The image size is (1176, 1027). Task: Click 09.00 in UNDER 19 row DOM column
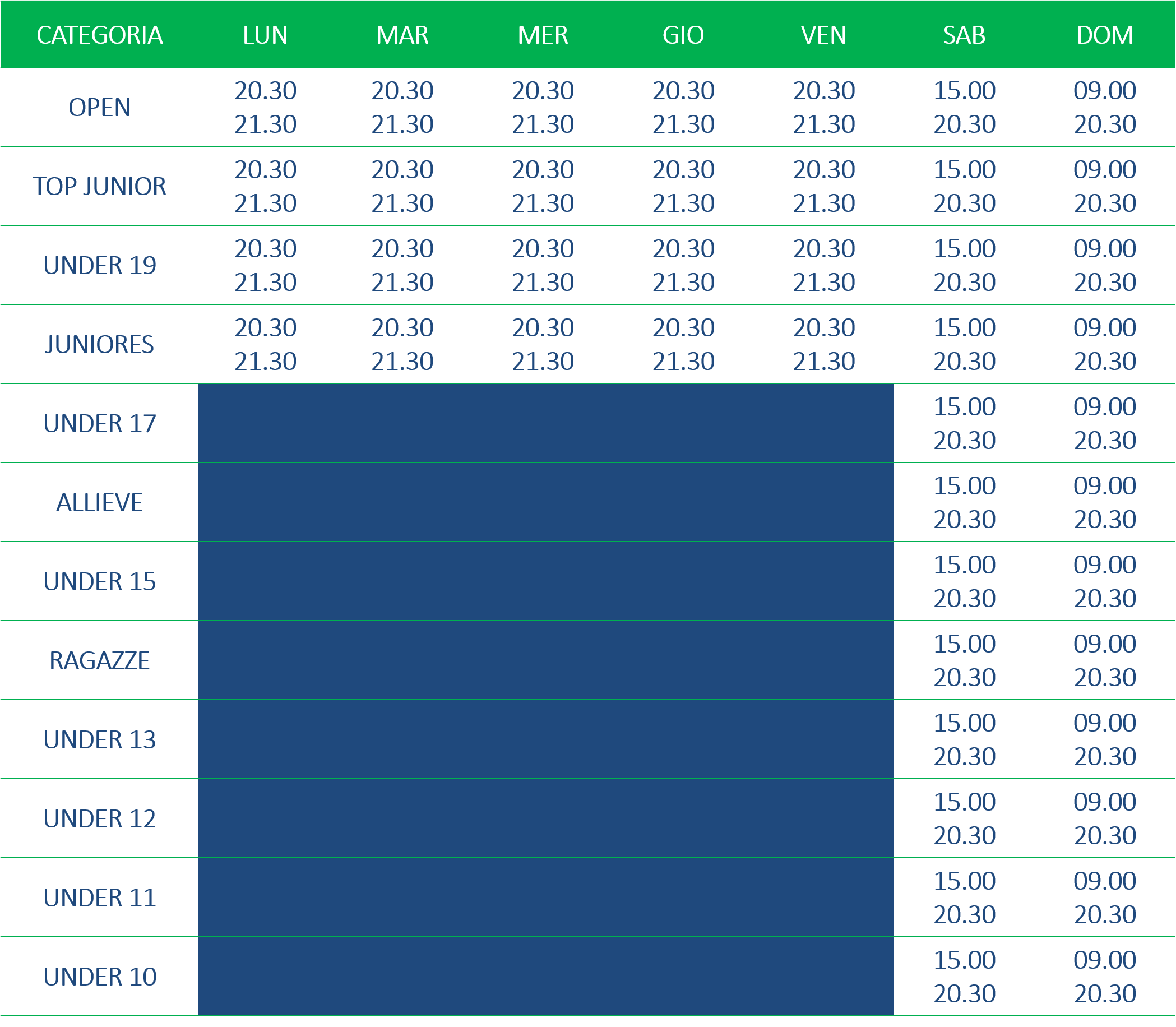pos(1105,249)
